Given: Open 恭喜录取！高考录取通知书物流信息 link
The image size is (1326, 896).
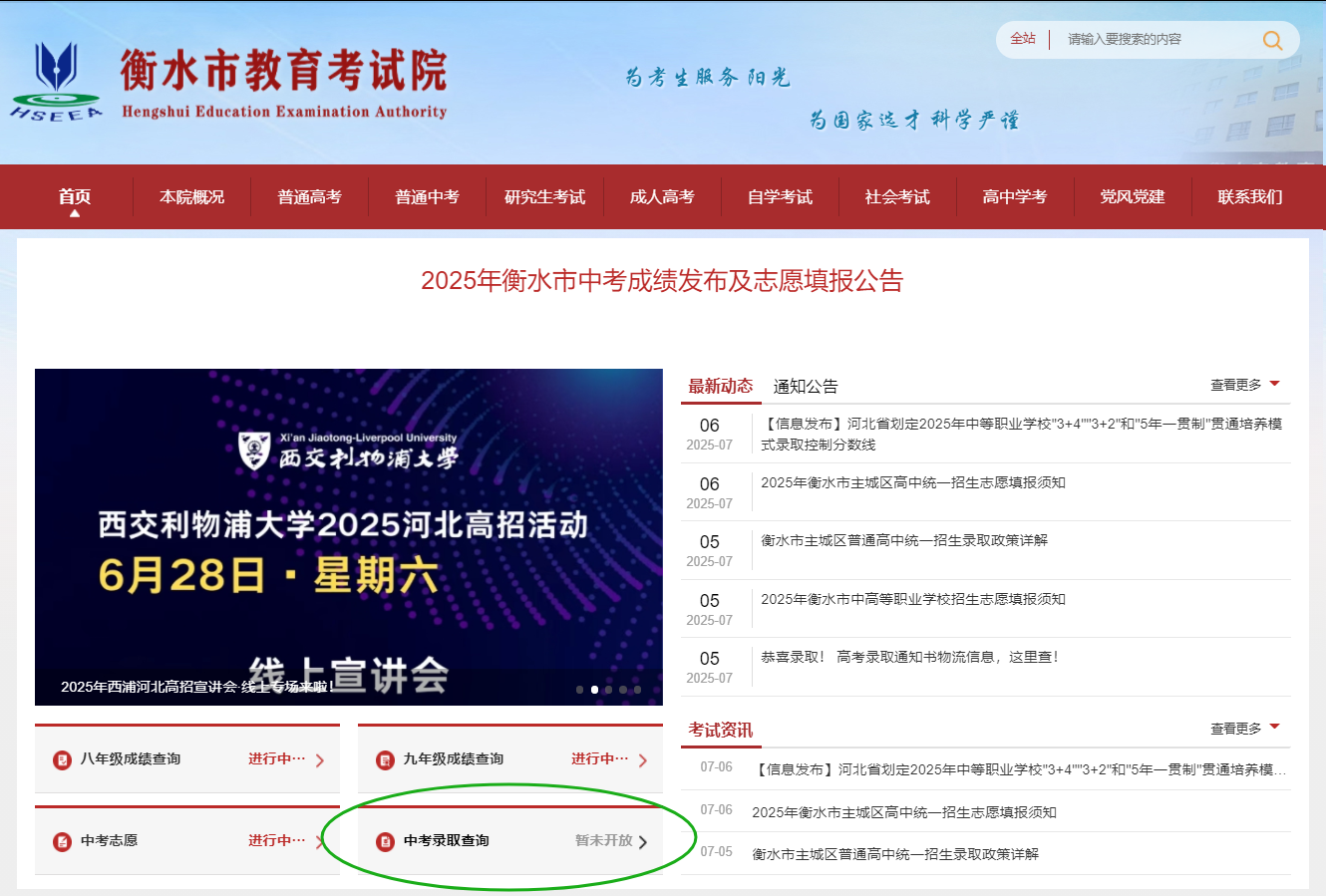Looking at the screenshot, I should (909, 658).
